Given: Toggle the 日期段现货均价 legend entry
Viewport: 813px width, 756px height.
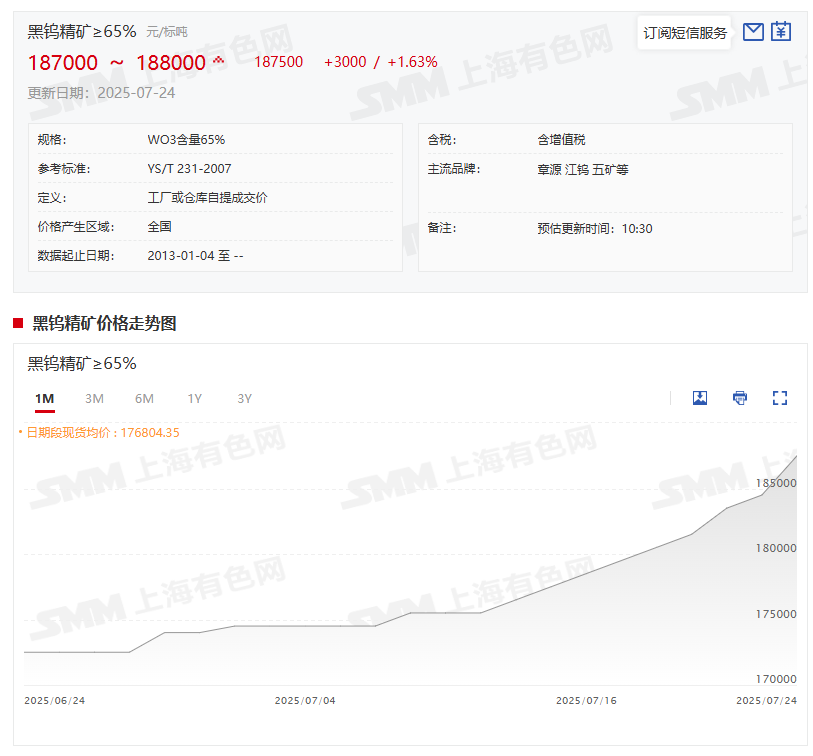Looking at the screenshot, I should point(99,433).
